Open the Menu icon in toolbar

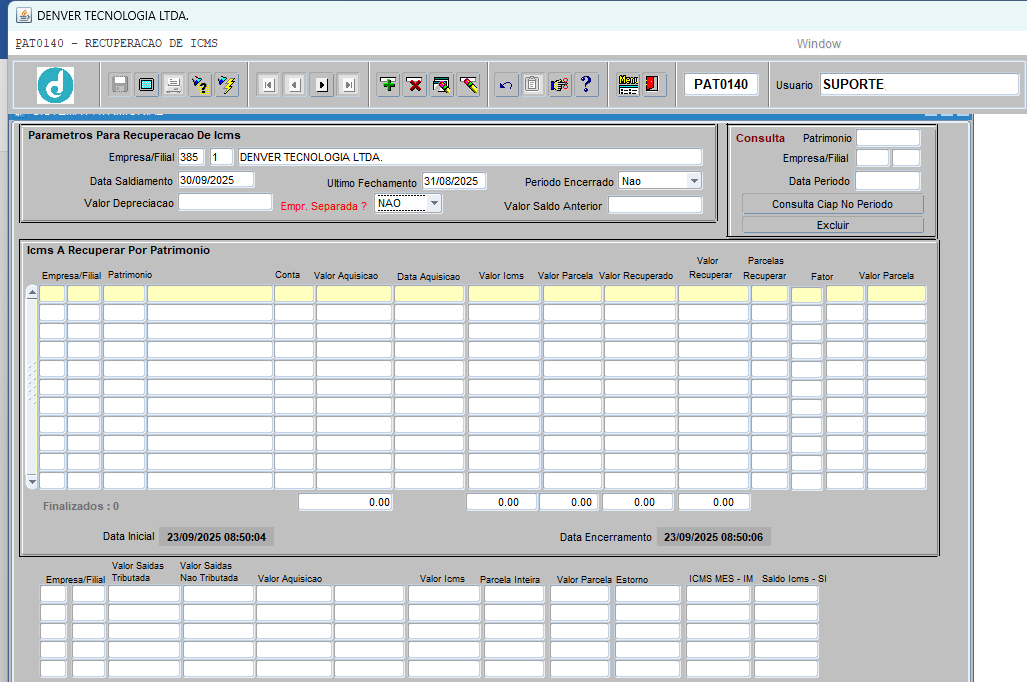(628, 85)
